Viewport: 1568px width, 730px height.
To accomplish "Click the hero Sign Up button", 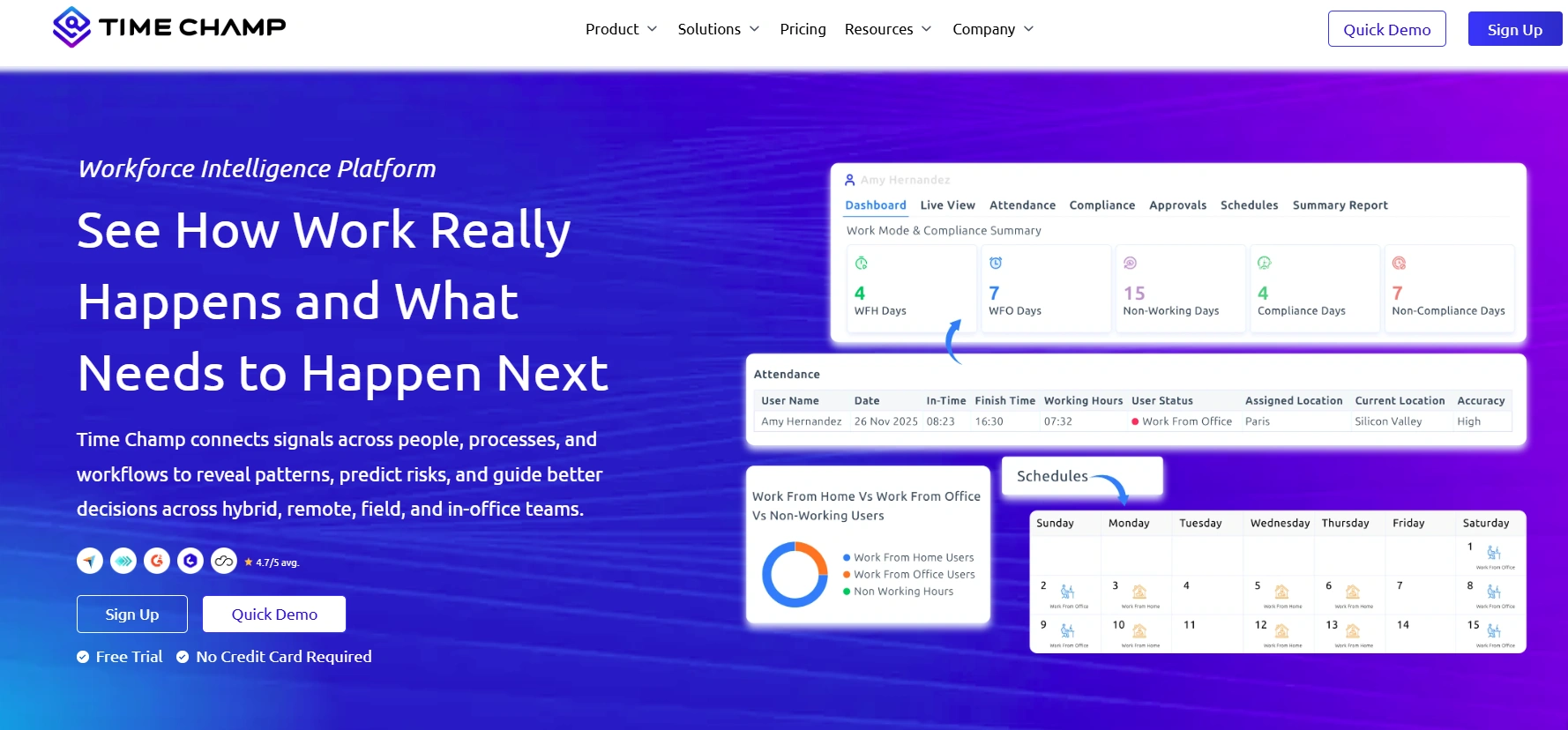I will click(x=132, y=614).
